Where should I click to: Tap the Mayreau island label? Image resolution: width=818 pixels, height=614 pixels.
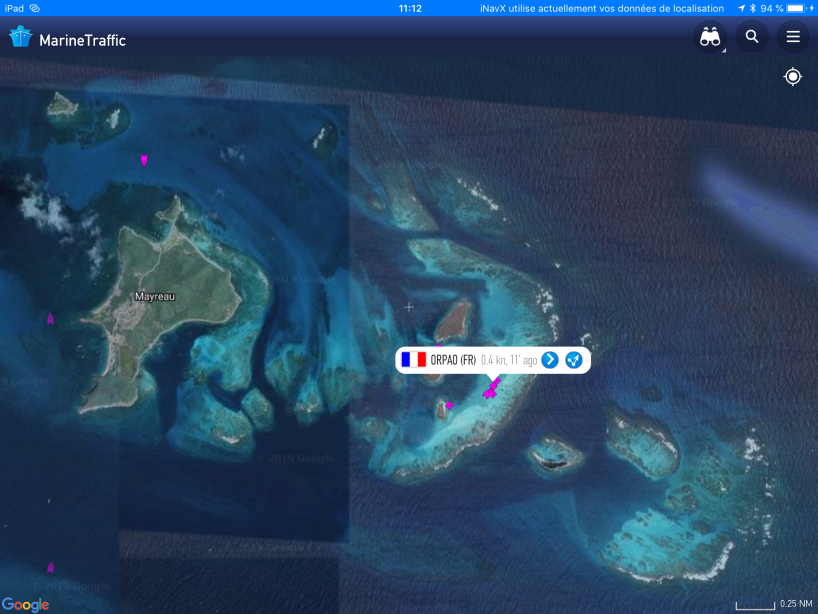(x=155, y=297)
